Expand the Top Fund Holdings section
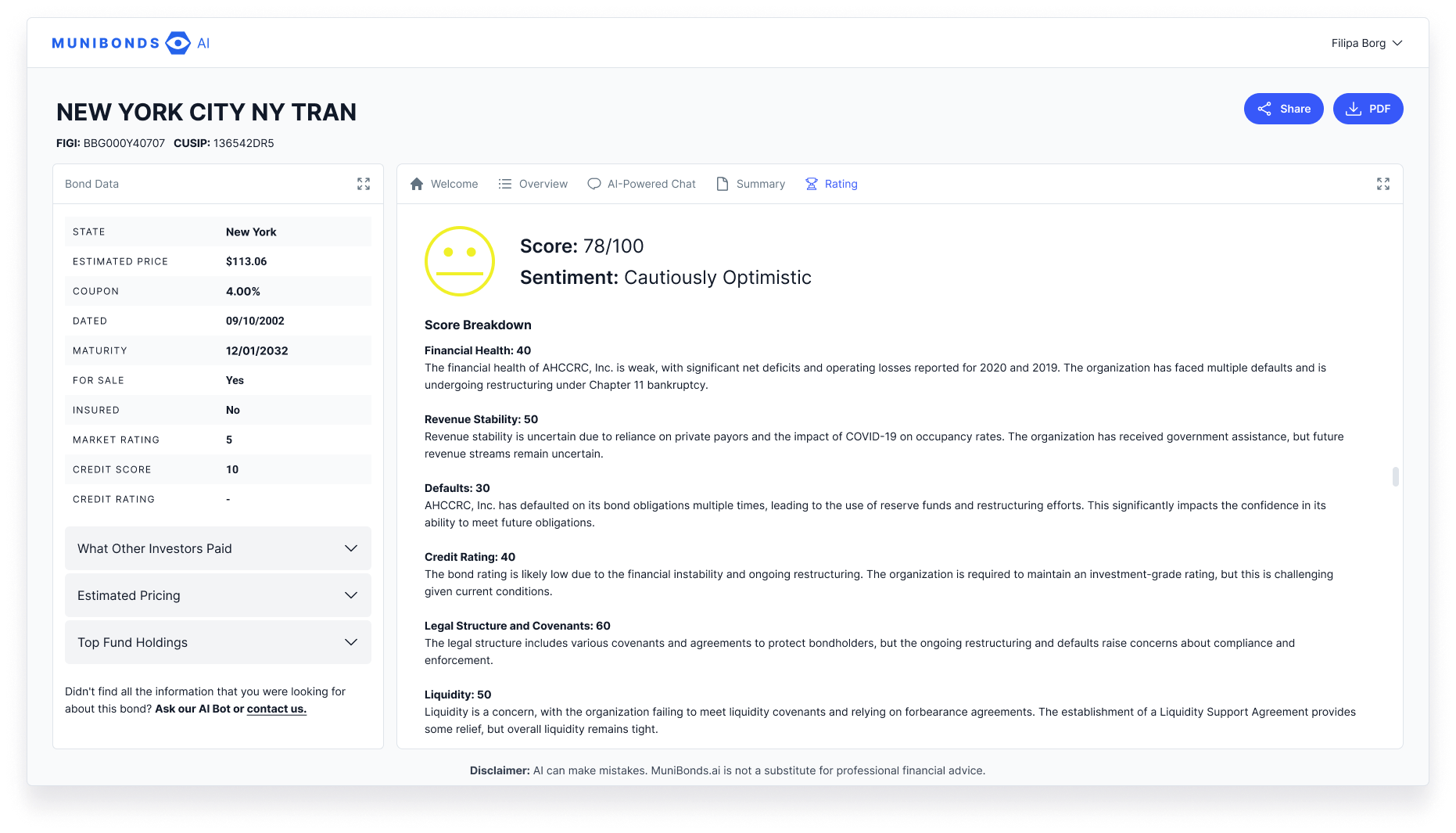Screen dimensions: 1456x833 coord(218,642)
